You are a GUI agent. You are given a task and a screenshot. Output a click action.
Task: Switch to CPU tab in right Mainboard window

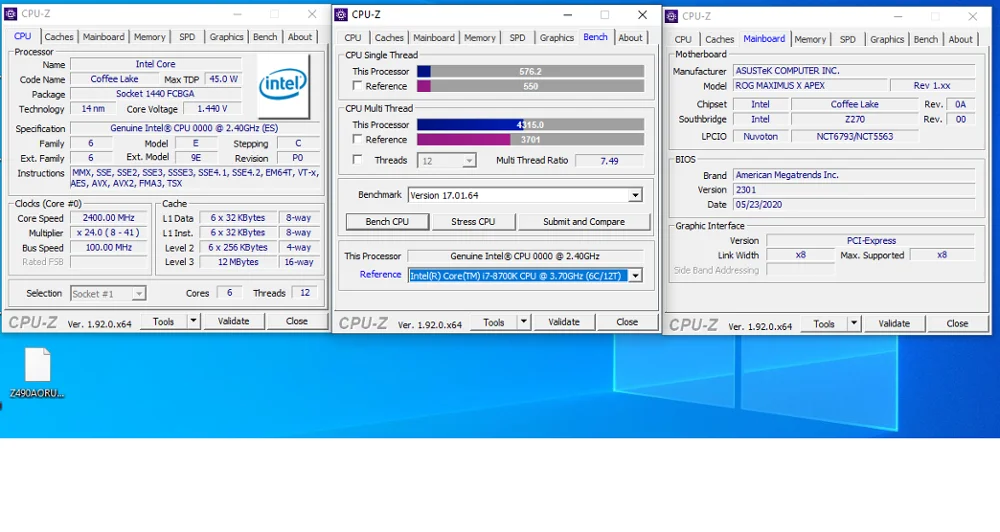(x=683, y=40)
